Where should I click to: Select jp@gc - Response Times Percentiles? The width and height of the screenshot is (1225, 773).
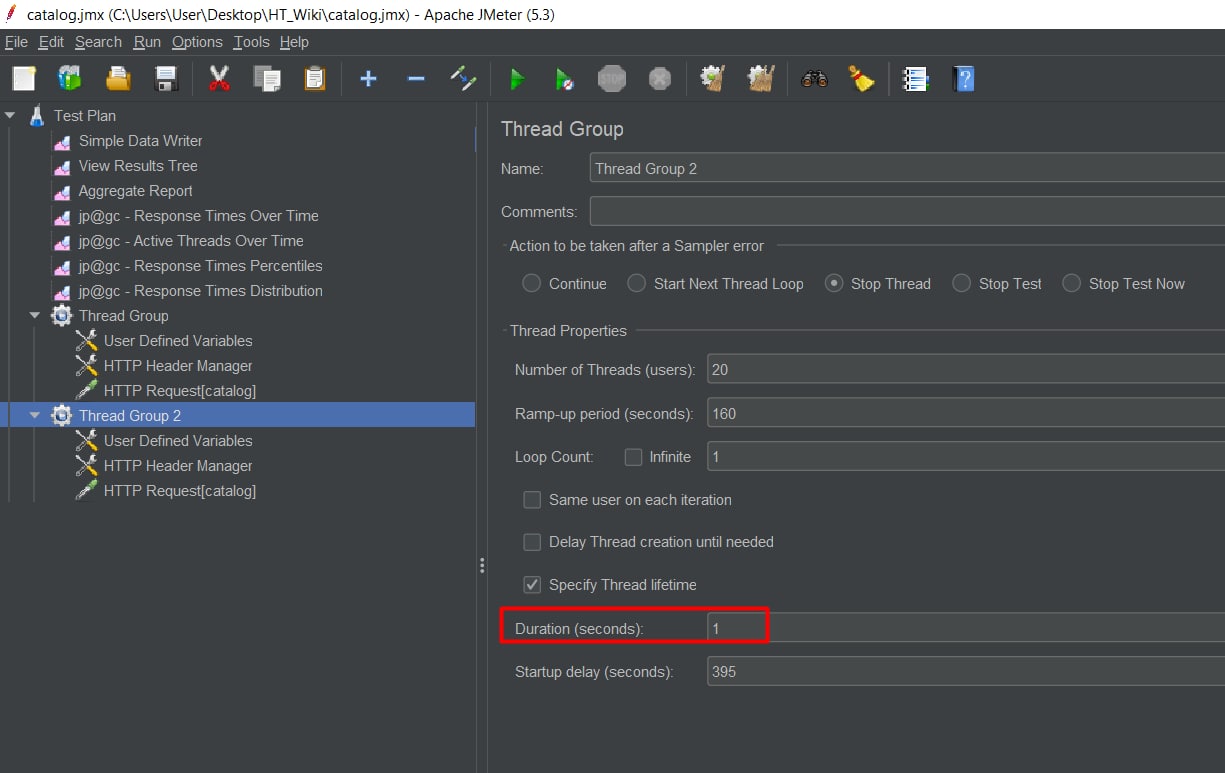click(201, 266)
